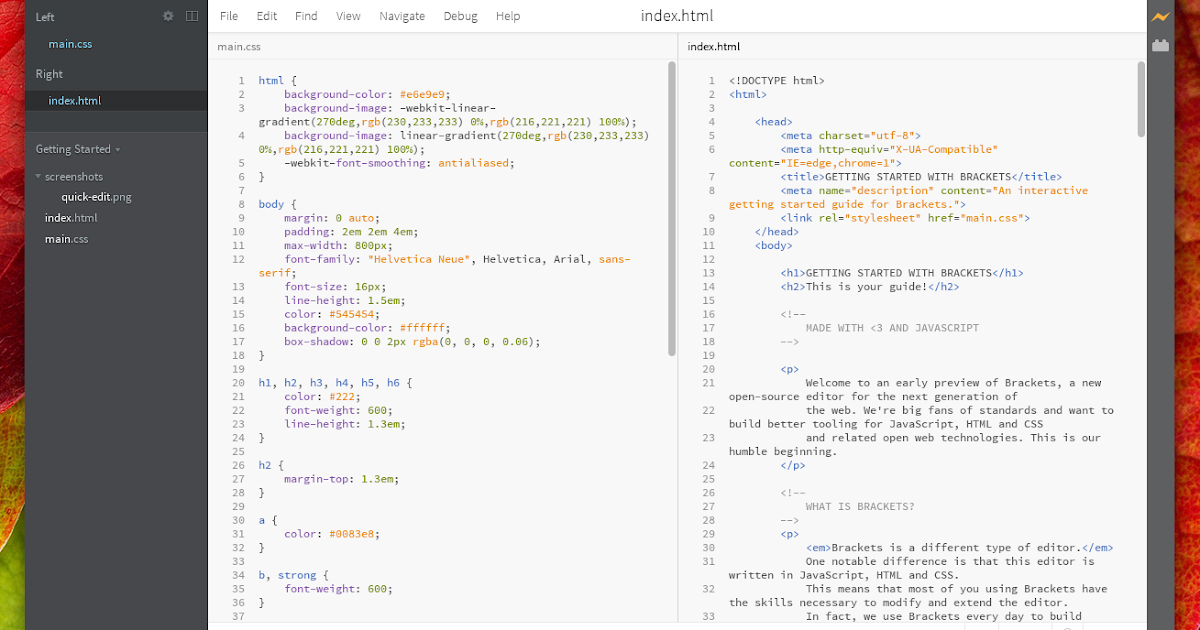Viewport: 1200px width, 630px height.
Task: Select main.css in the file tree
Action: point(68,238)
